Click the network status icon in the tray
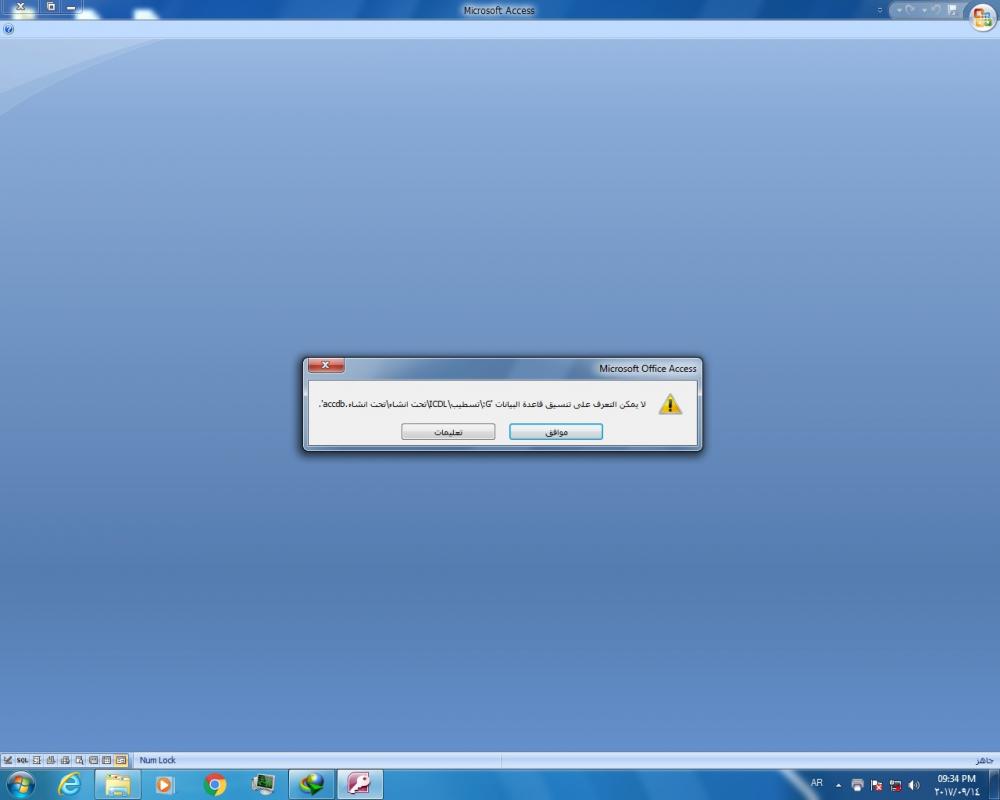The image size is (1000, 800). coord(895,785)
